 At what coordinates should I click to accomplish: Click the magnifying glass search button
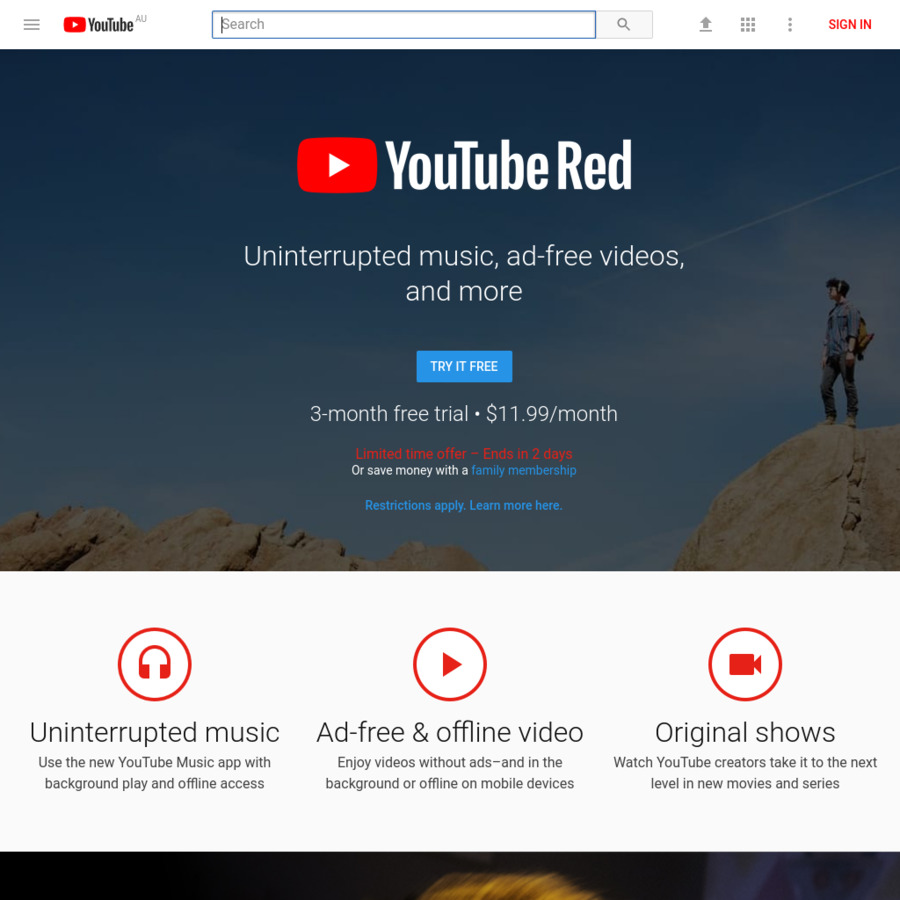point(624,25)
